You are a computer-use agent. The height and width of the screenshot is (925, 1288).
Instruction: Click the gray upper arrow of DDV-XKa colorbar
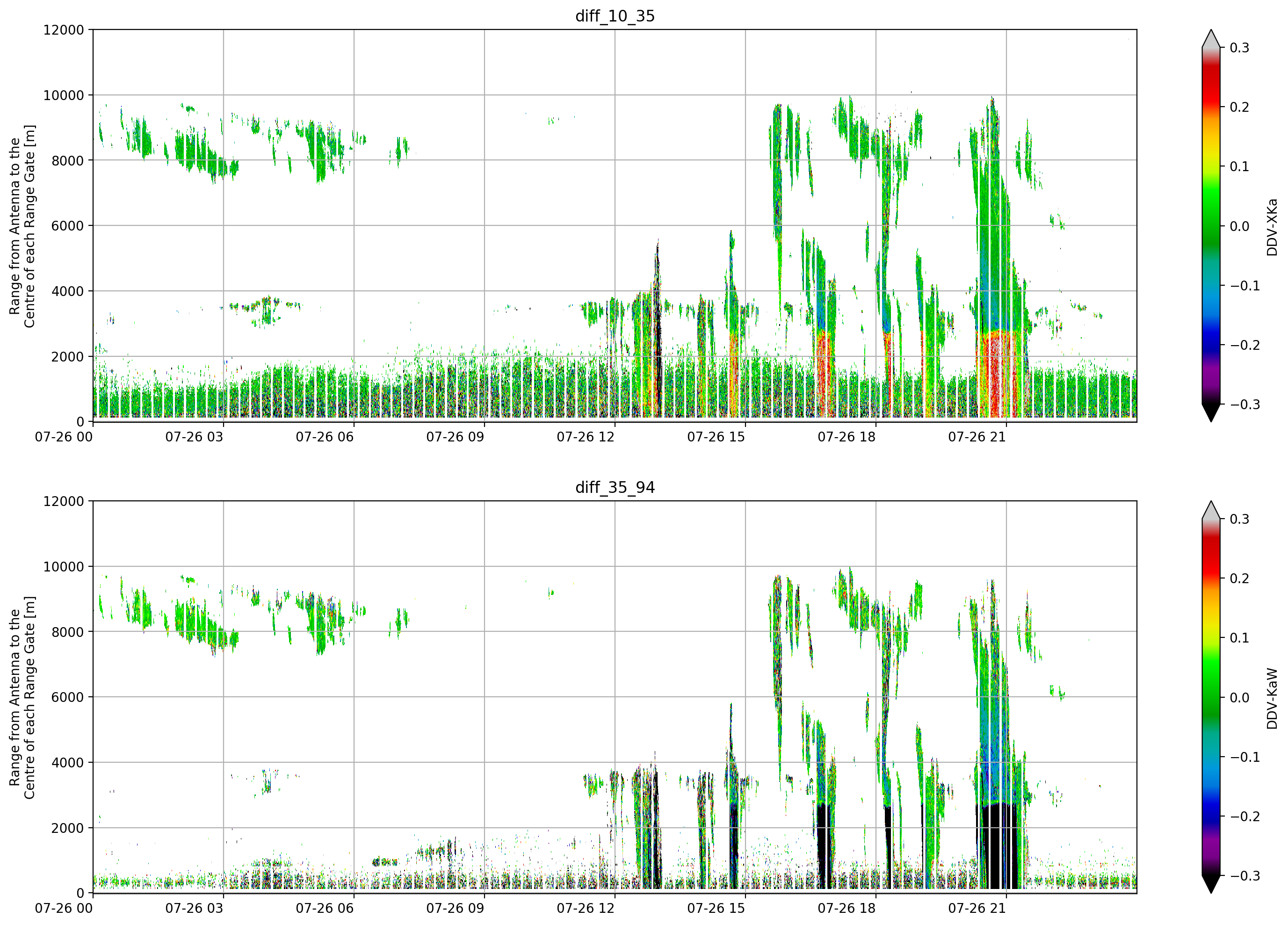[x=1211, y=39]
